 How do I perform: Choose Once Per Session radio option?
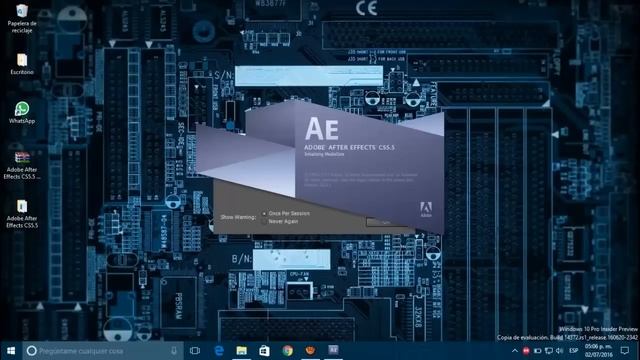point(264,213)
